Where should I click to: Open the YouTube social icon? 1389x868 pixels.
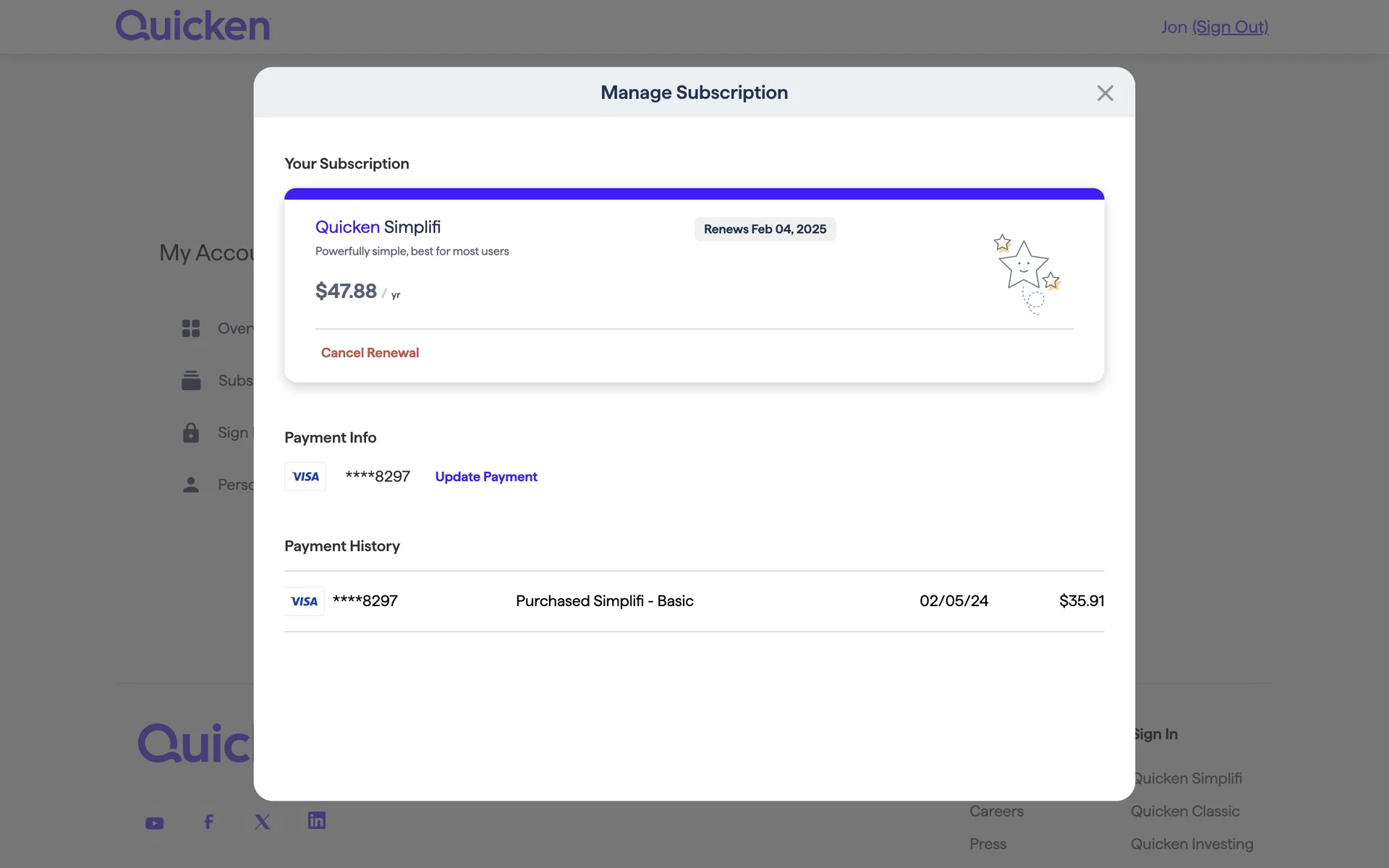[155, 823]
